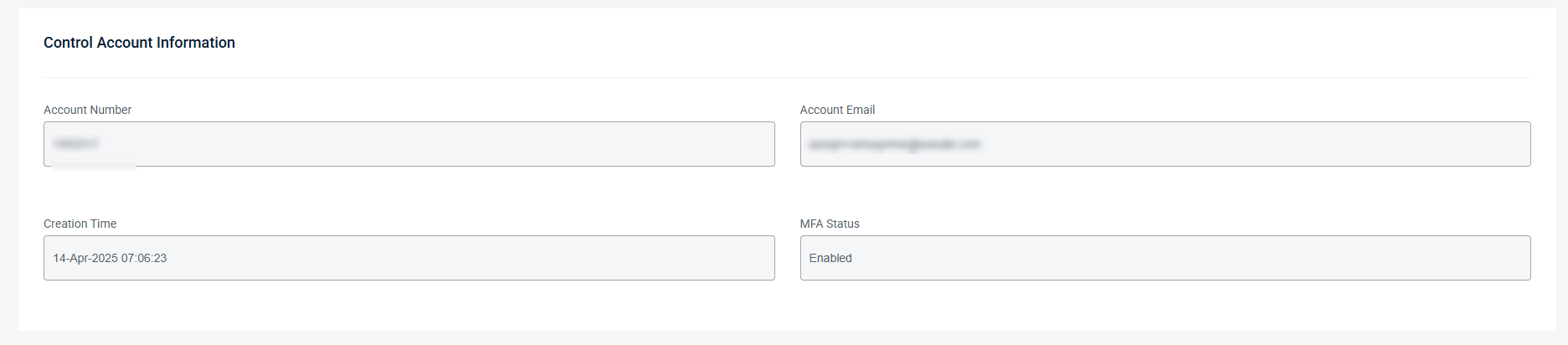The height and width of the screenshot is (345, 1568).
Task: Click the MFA Status label
Action: pyautogui.click(x=830, y=224)
